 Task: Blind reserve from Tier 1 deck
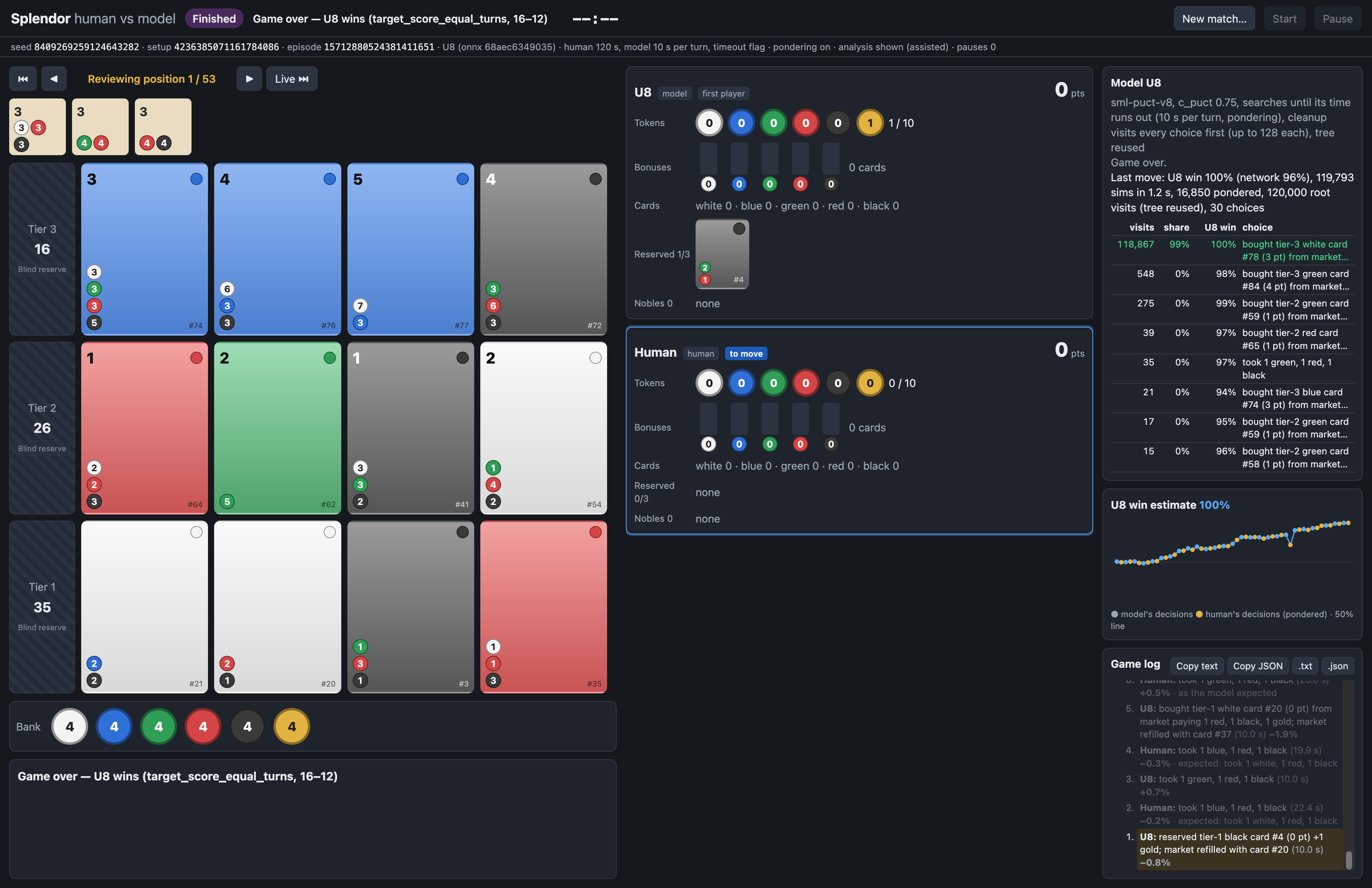click(42, 607)
